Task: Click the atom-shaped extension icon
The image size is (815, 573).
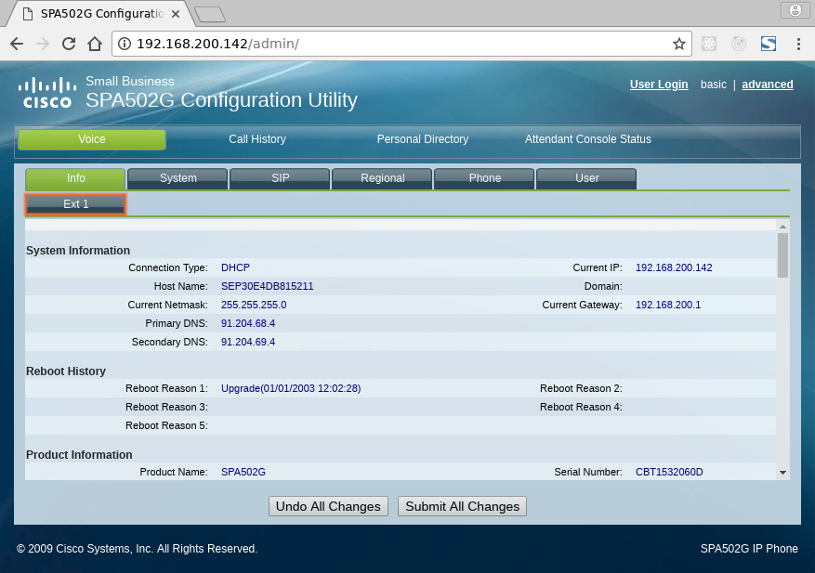Action: (x=709, y=44)
